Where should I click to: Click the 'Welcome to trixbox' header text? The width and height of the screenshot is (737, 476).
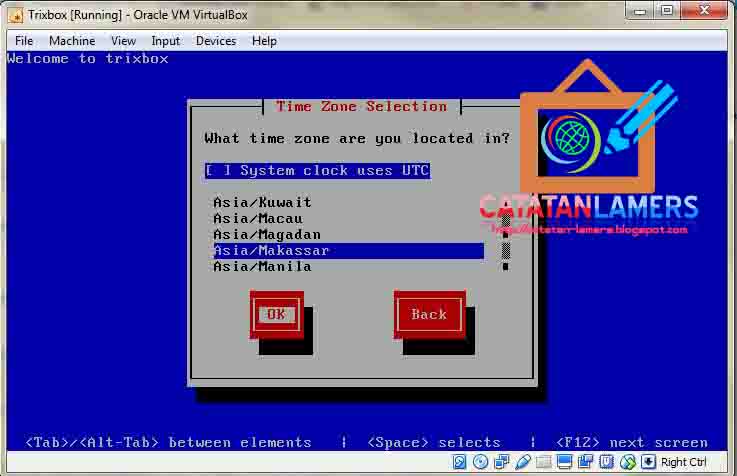click(88, 59)
